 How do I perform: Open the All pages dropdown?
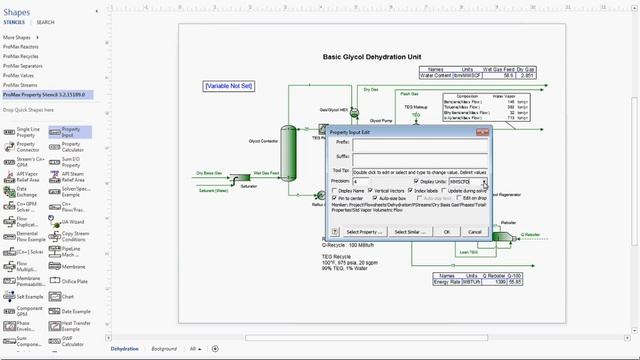click(196, 349)
